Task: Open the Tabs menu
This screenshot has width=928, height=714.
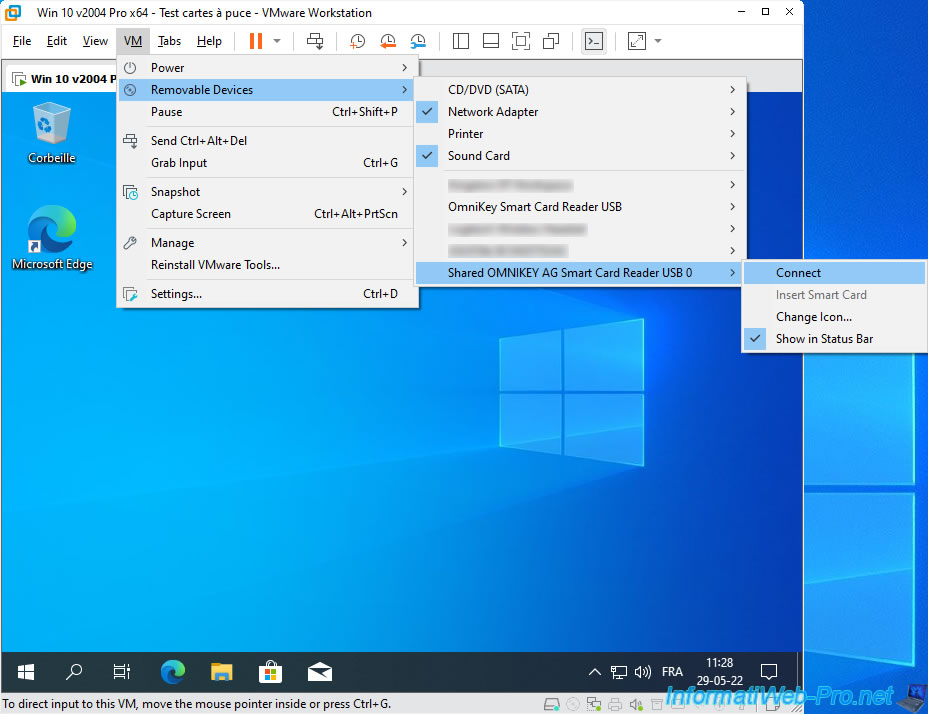Action: click(x=169, y=41)
